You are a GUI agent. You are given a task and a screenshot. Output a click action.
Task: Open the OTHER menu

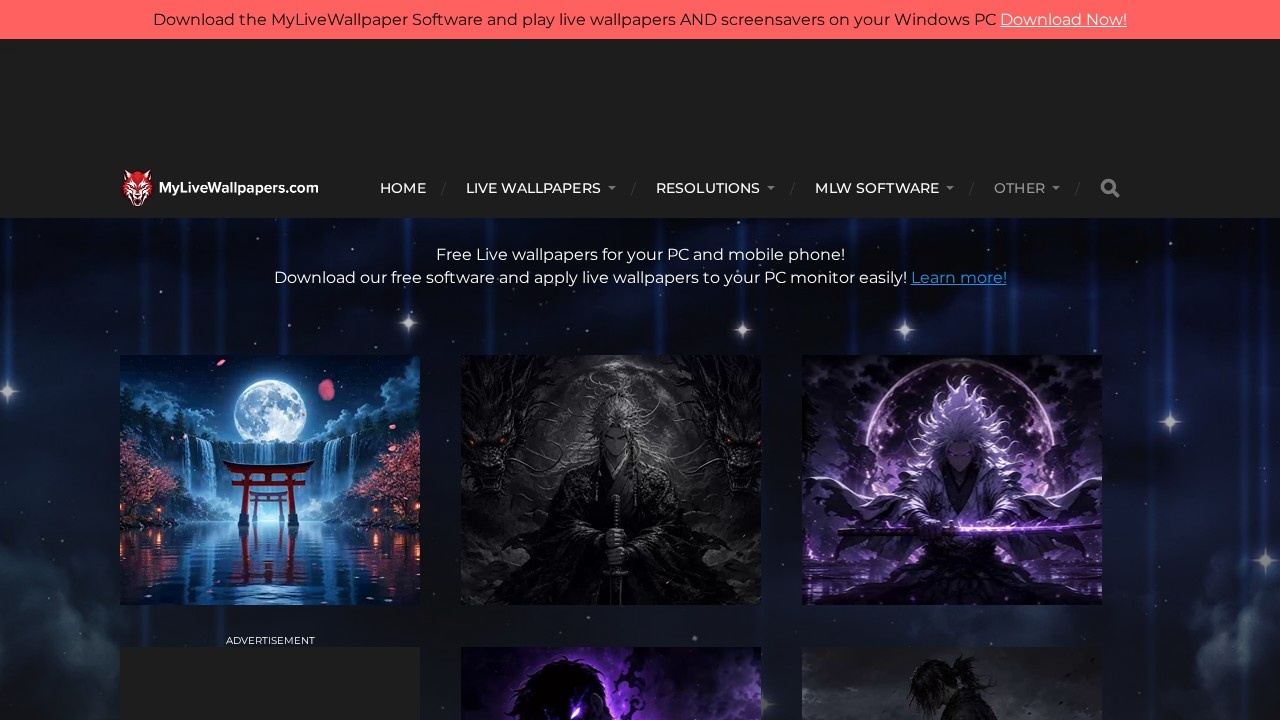pyautogui.click(x=1019, y=188)
